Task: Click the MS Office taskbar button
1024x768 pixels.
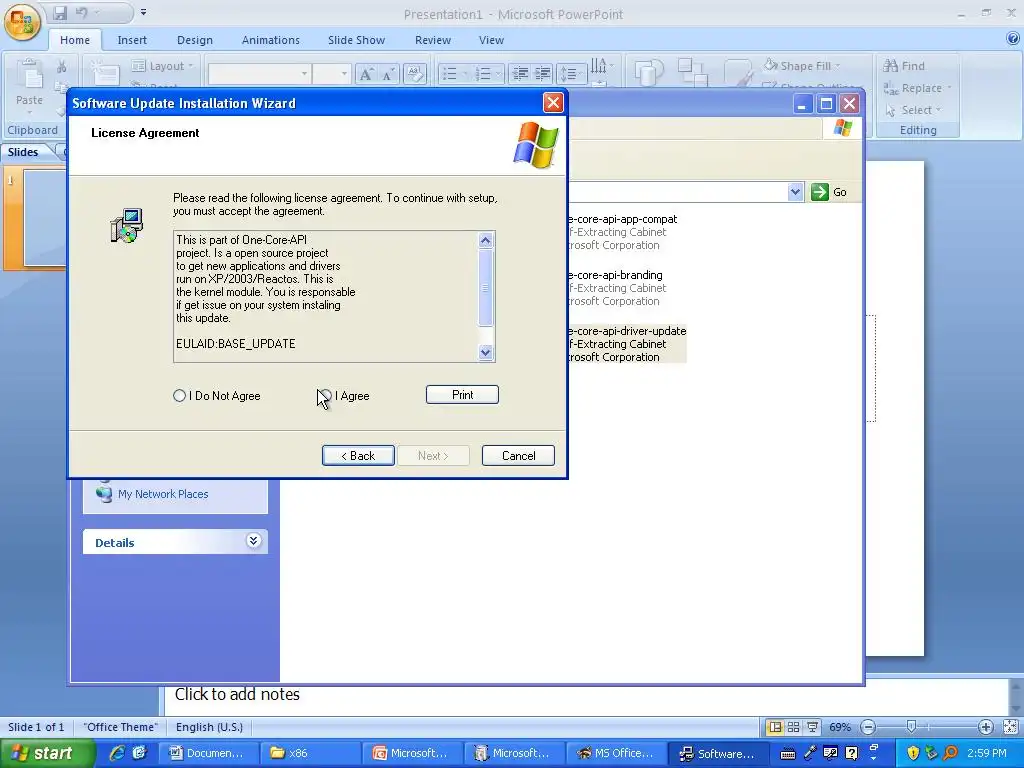Action: pyautogui.click(x=615, y=753)
